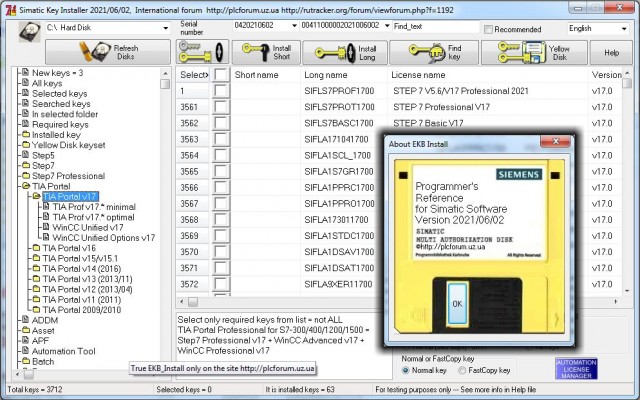
Task: Check the box for SIFLA1SCL_1700 row
Action: tap(221, 155)
